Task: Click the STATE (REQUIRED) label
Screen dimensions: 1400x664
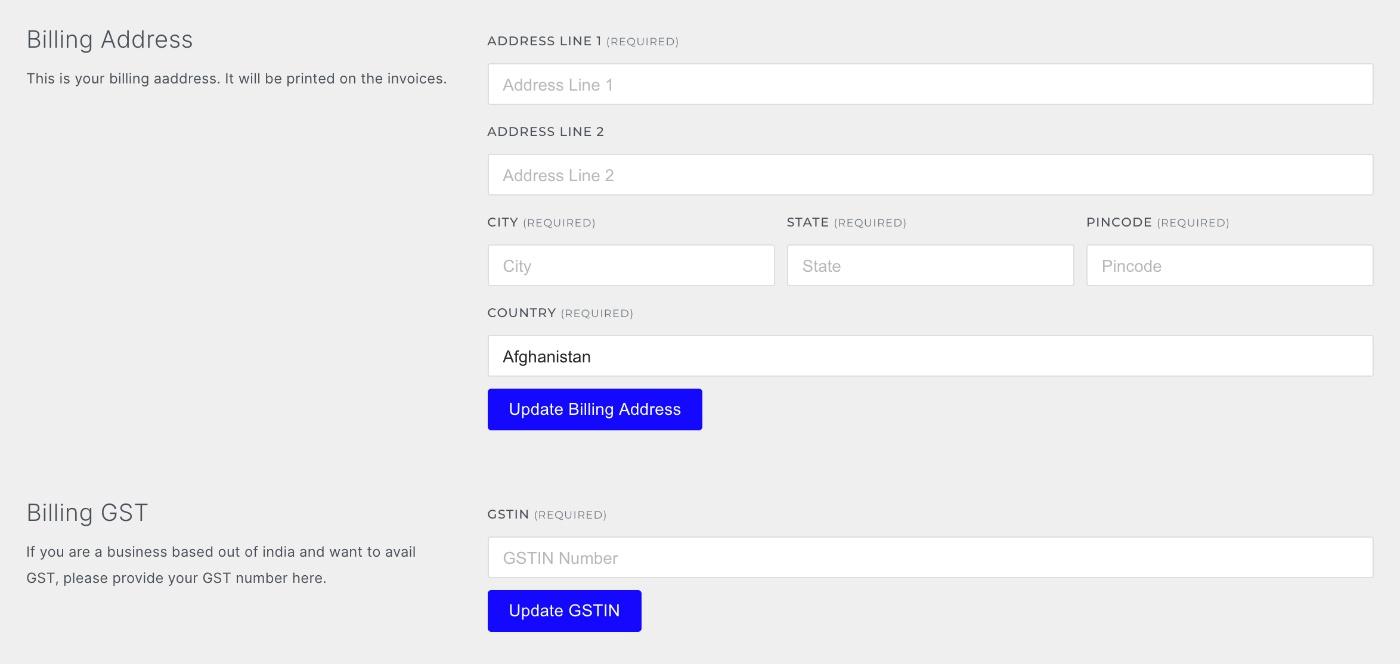Action: 846,222
